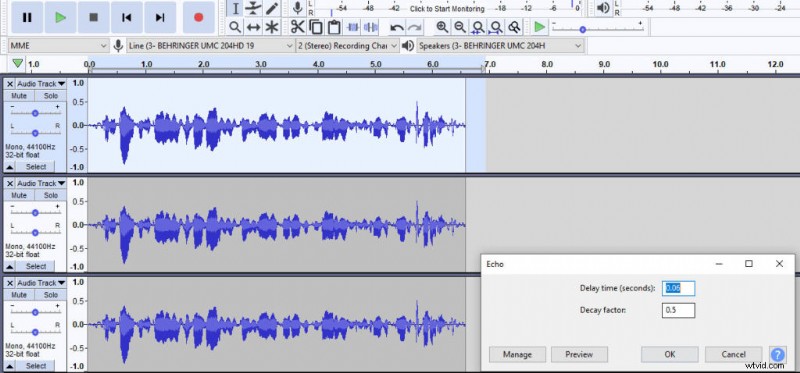The image size is (800, 373).
Task: Mute the bottom audio track
Action: click(x=19, y=295)
